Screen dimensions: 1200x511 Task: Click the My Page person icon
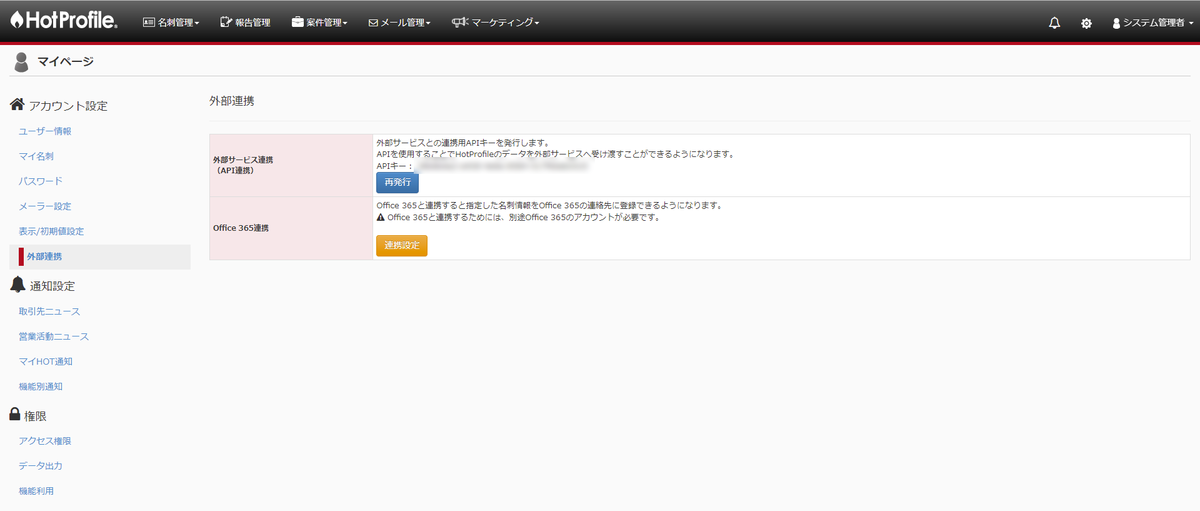pyautogui.click(x=21, y=62)
